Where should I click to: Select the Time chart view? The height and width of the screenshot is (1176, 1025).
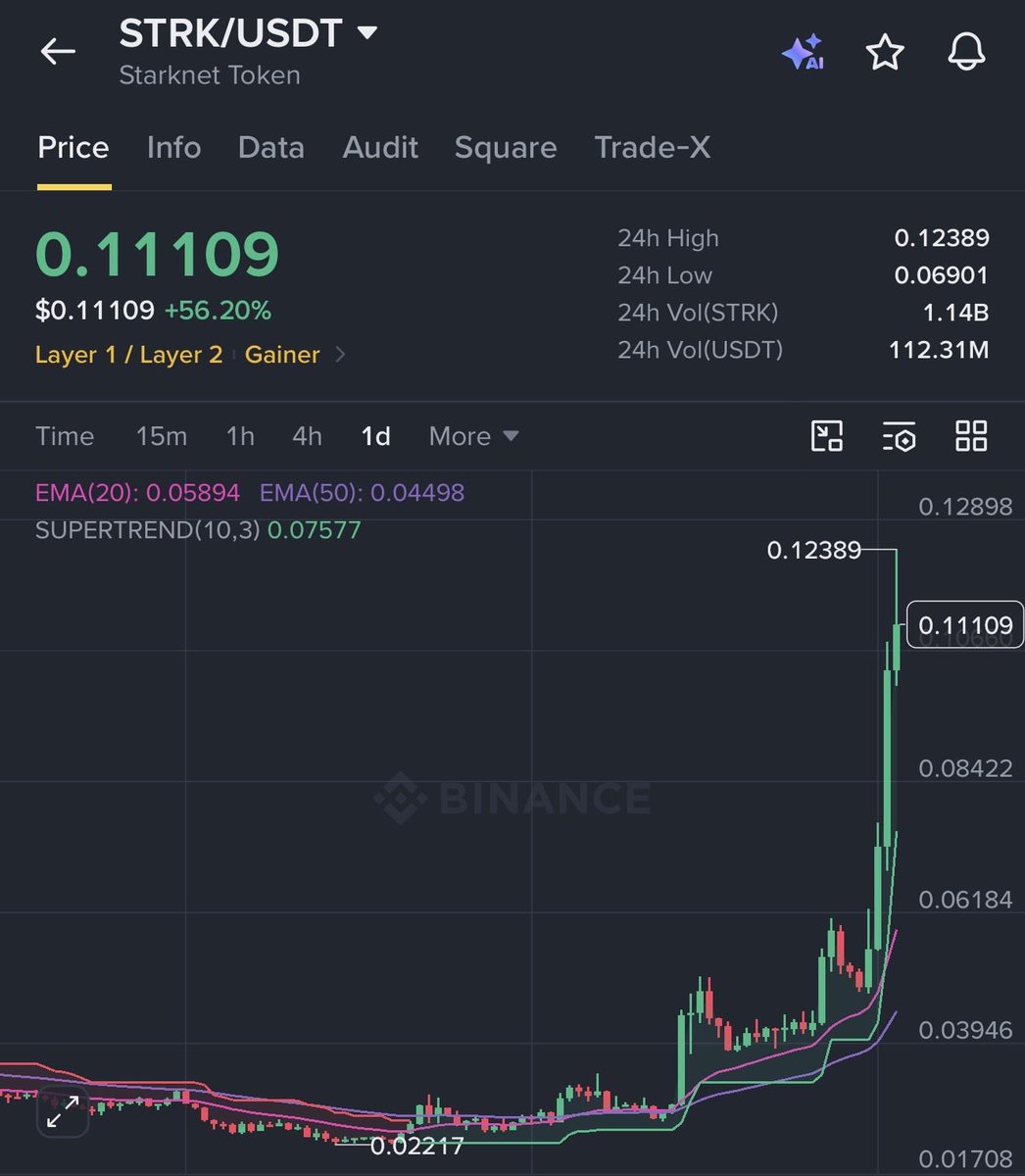65,436
